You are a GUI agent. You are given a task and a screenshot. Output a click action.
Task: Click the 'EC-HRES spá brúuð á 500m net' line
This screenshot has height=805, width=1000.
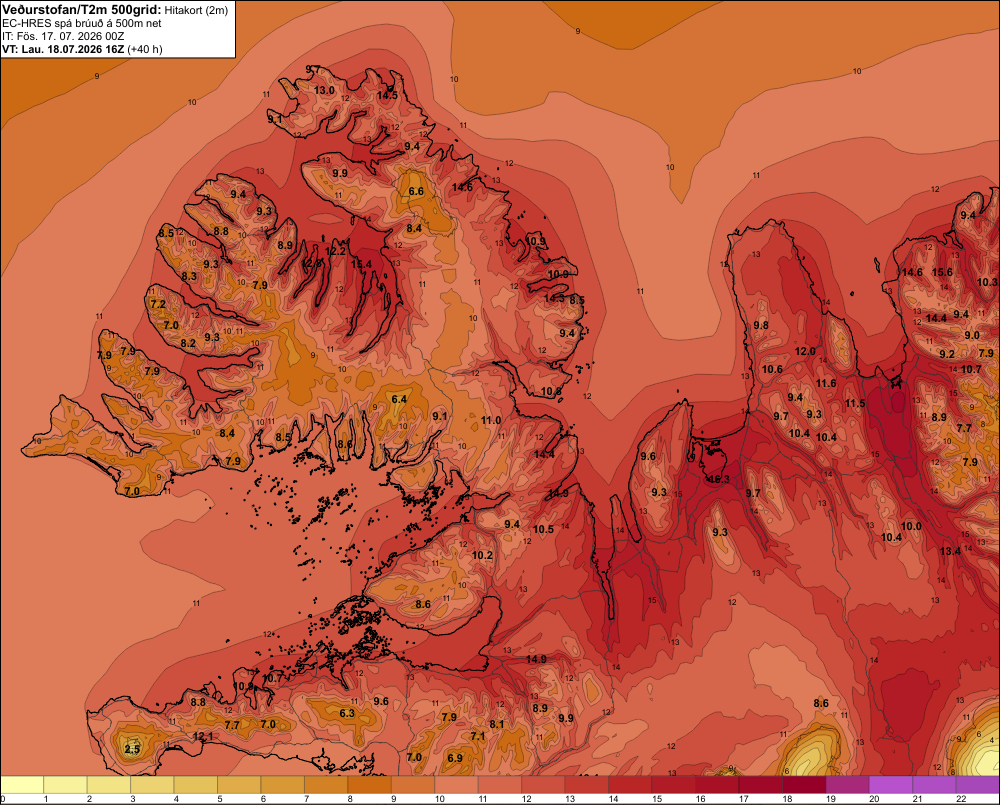pos(82,23)
